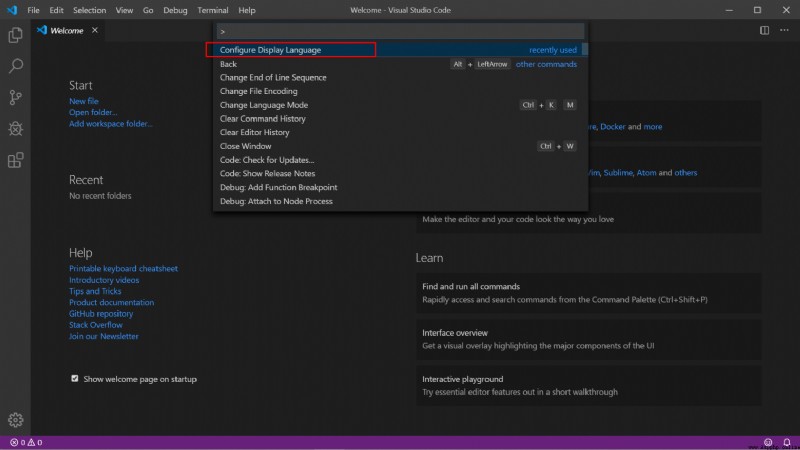
Task: Select Clear Command History command
Action: (x=401, y=118)
